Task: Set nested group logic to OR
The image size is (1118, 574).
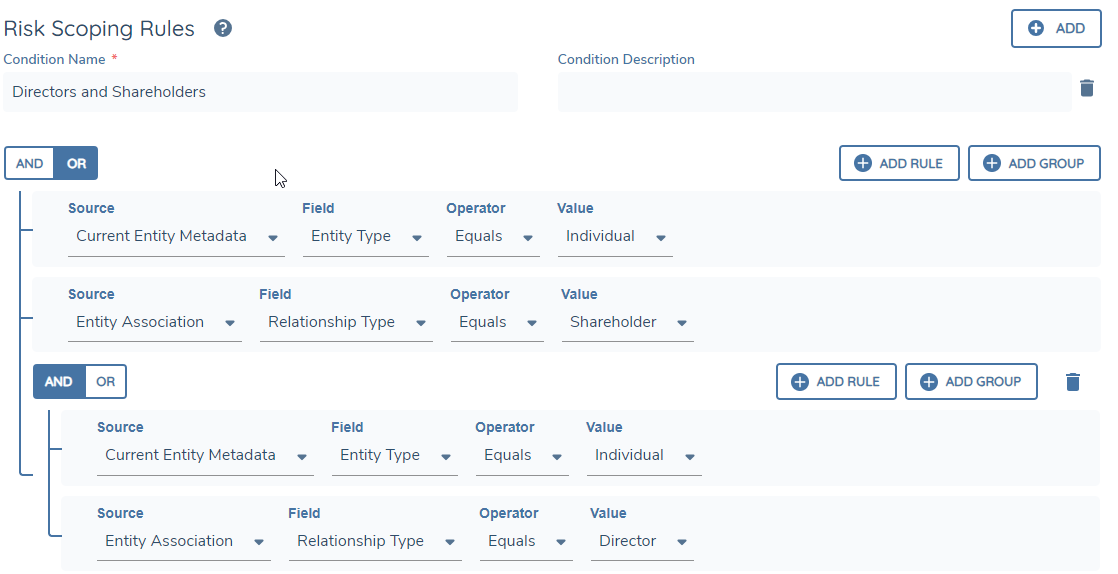Action: click(105, 382)
